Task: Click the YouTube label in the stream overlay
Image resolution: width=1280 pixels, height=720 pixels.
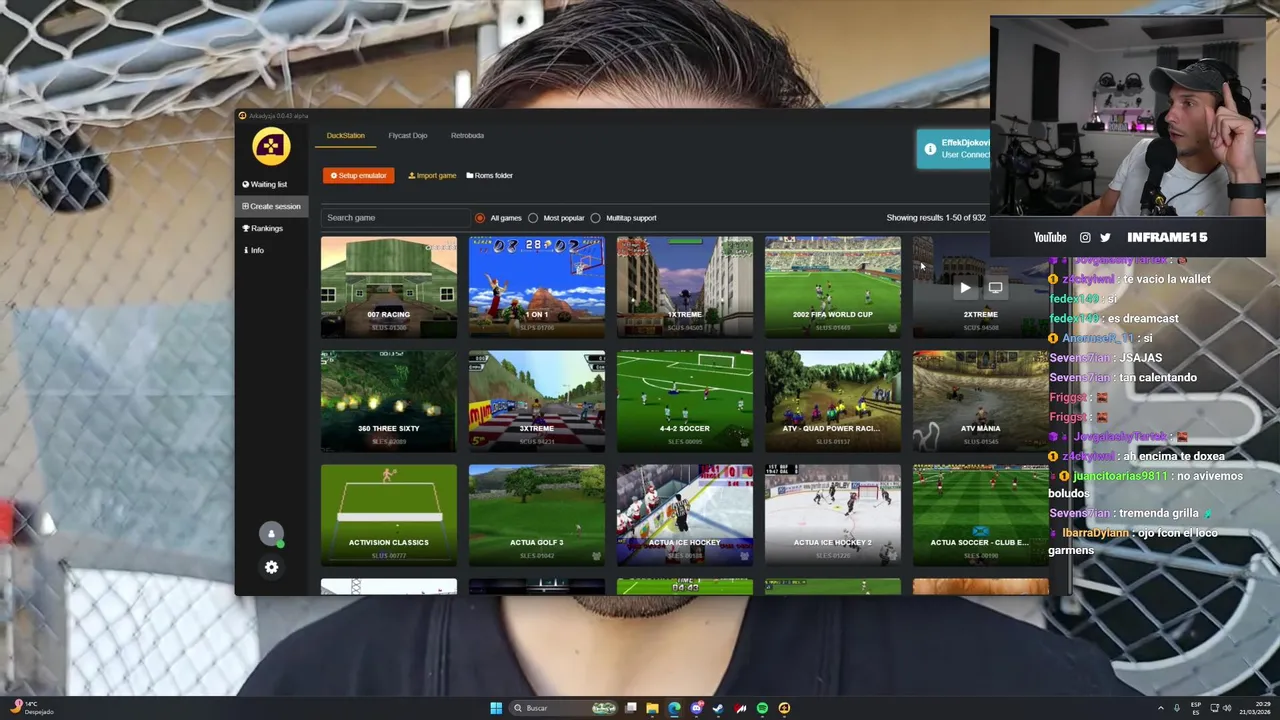Action: pyautogui.click(x=1050, y=237)
